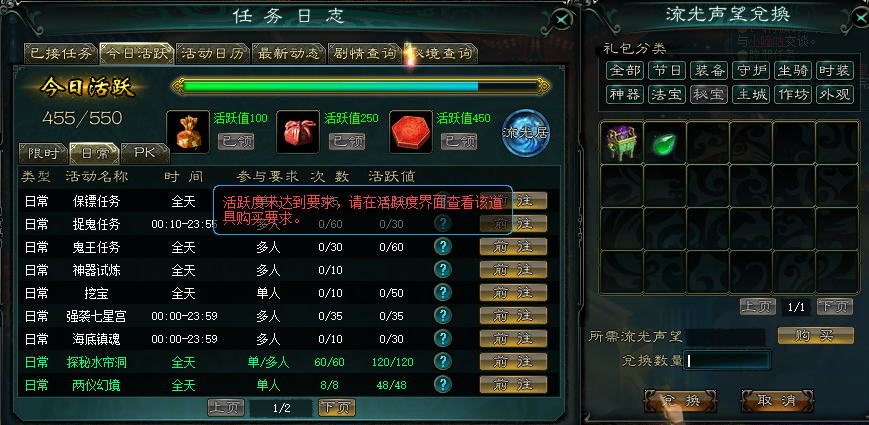Screen dimensions: 869x425
Task: Click 下页 in the exchange panel
Action: click(835, 306)
